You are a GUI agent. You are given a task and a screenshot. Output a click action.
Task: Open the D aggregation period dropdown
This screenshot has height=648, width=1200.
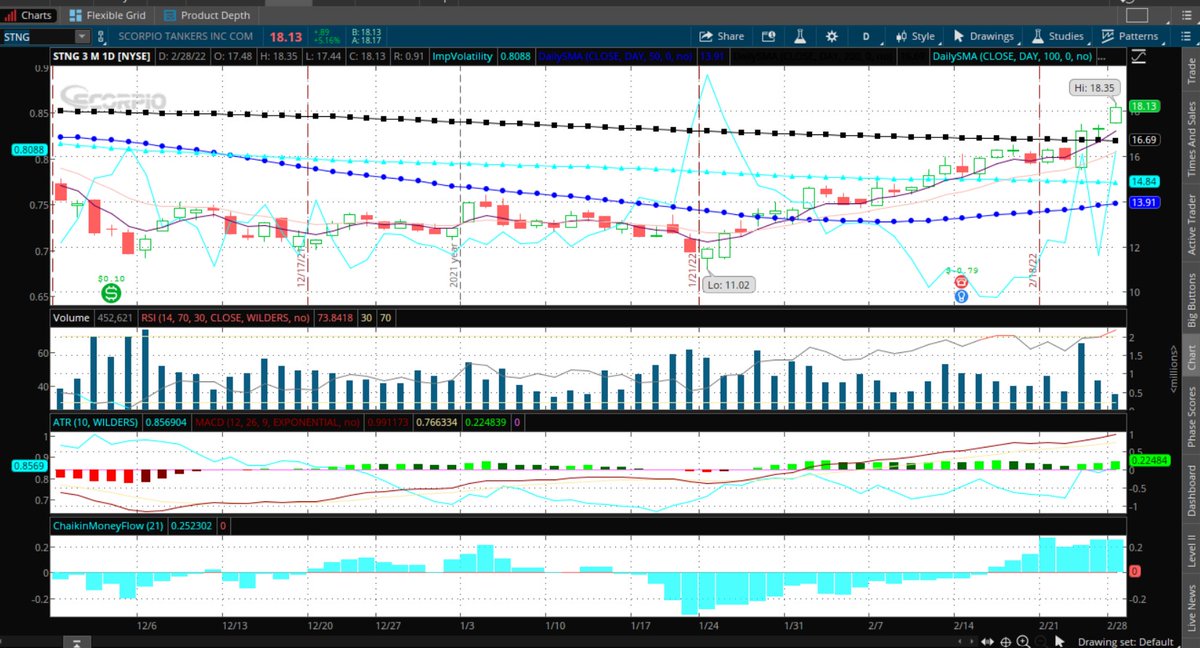866,36
